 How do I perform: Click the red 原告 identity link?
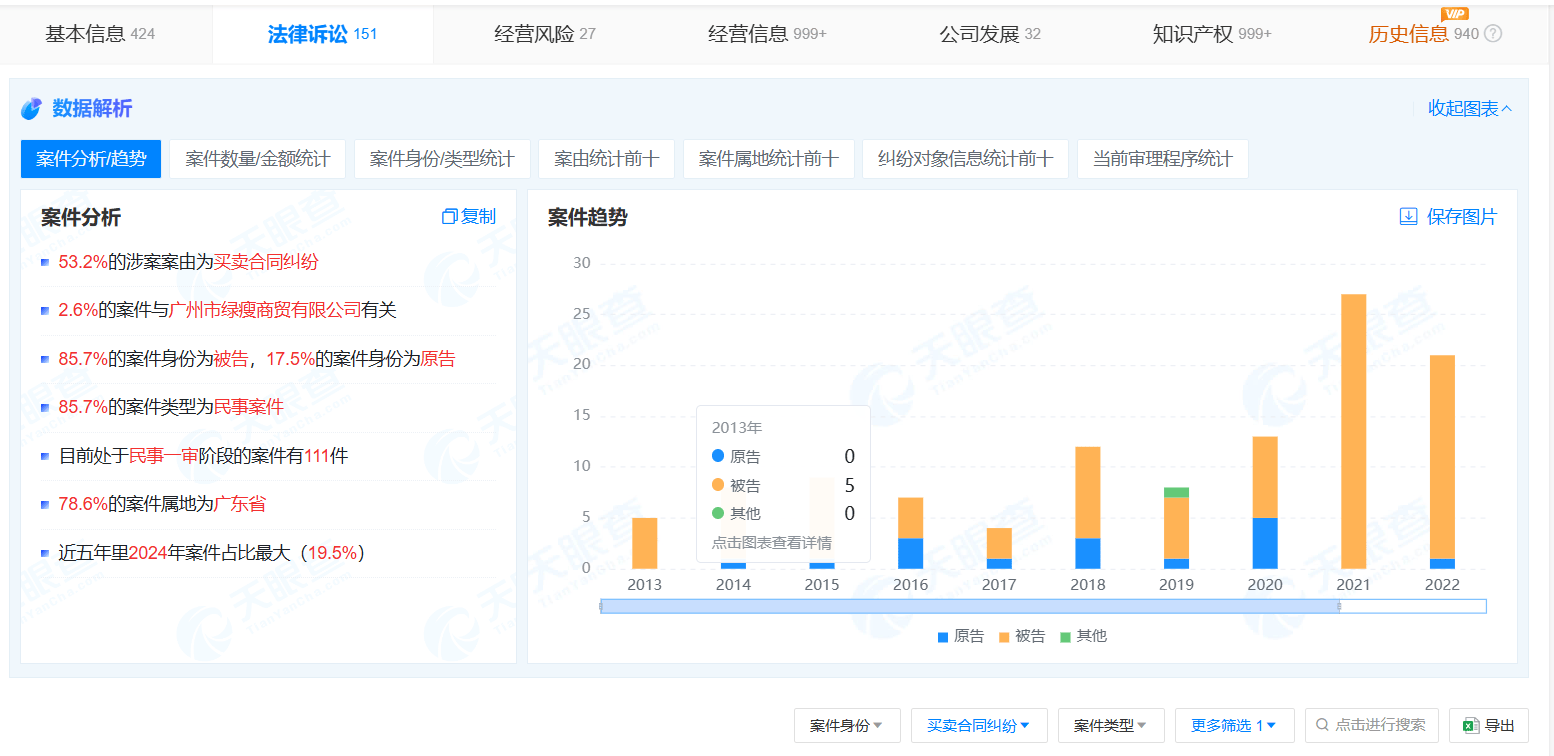(x=438, y=359)
